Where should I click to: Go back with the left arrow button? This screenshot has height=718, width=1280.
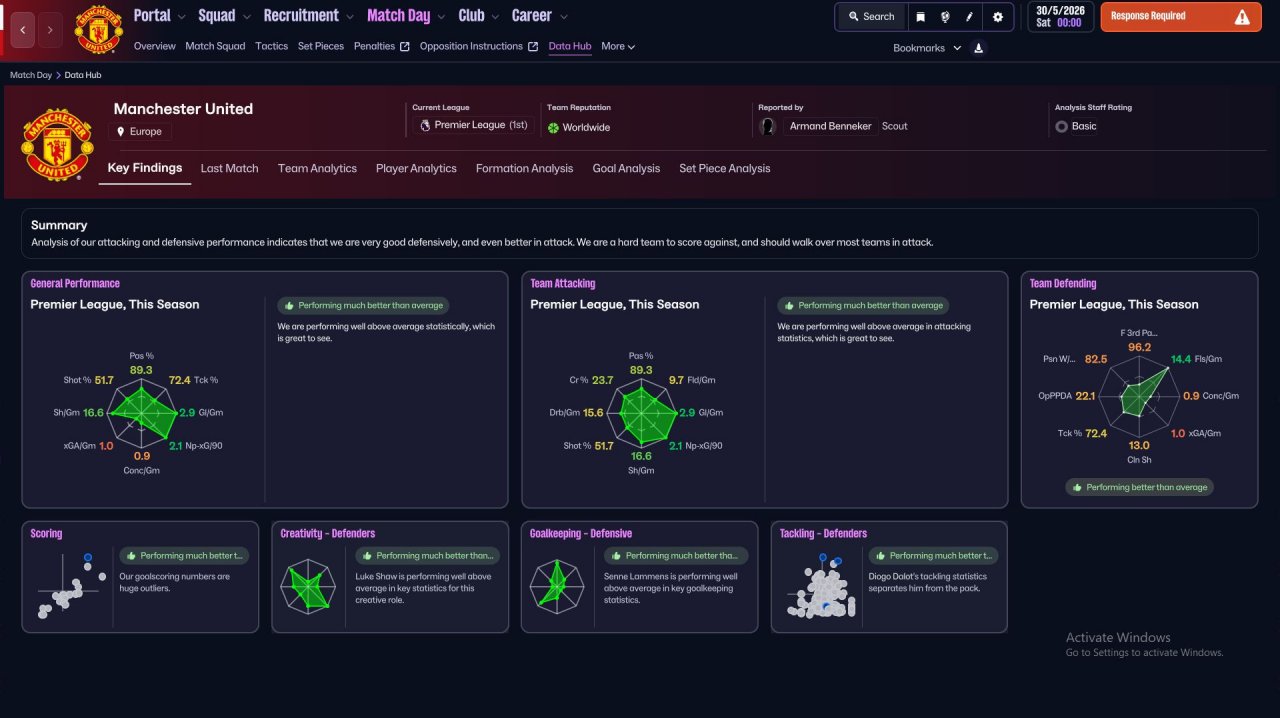(23, 30)
